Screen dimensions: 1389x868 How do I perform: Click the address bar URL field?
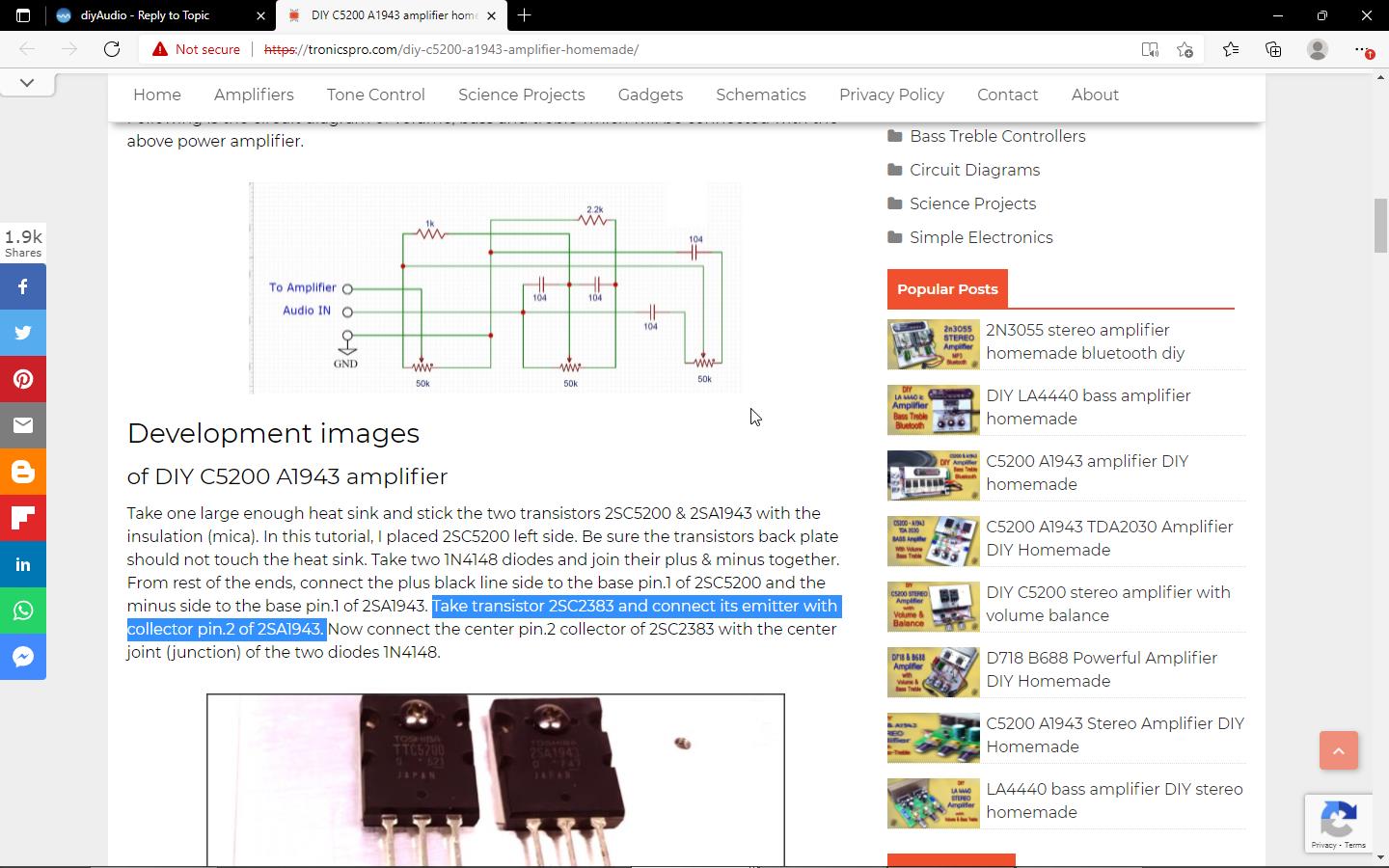click(694, 49)
